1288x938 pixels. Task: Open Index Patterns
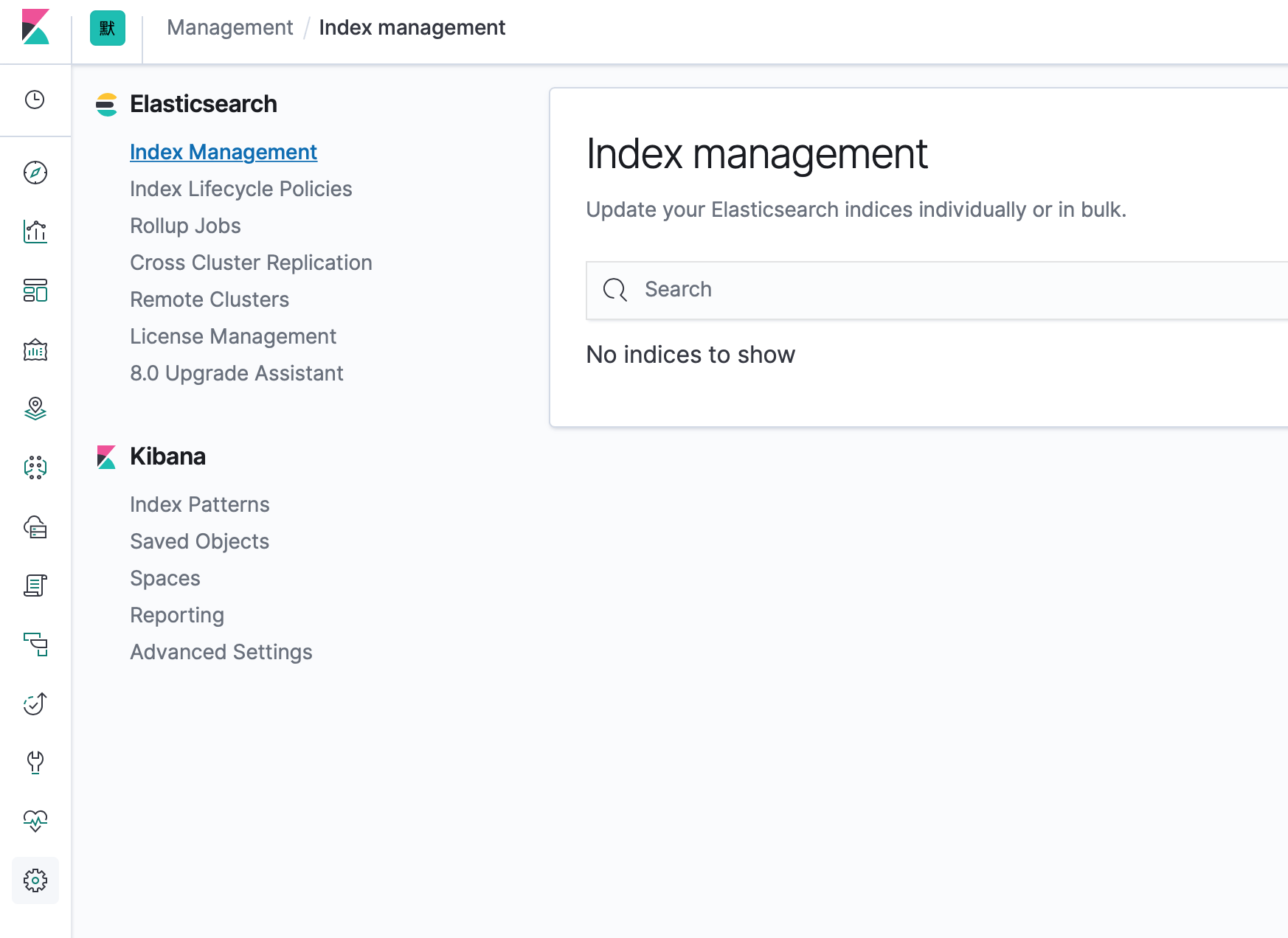click(200, 504)
